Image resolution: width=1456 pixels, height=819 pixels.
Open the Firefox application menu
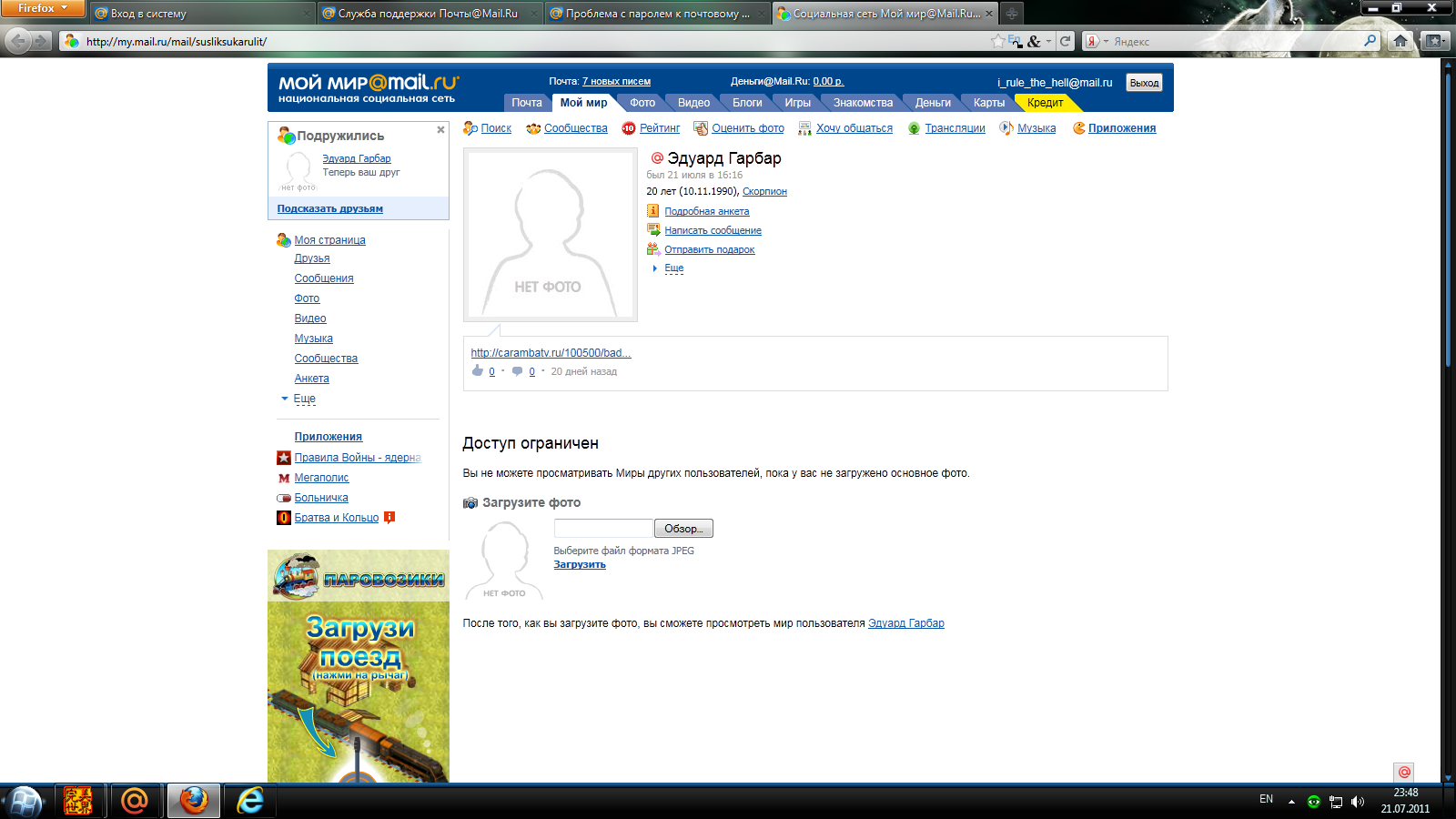click(42, 8)
